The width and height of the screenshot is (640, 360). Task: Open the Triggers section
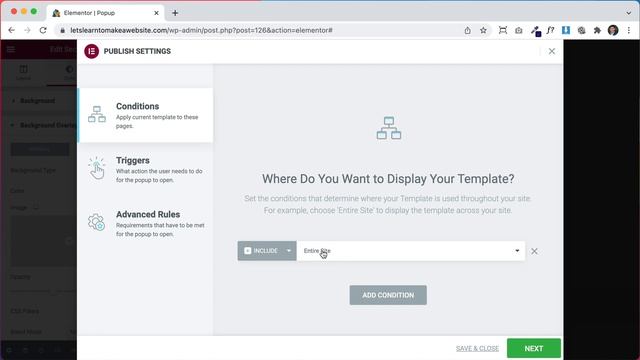[x=145, y=169]
